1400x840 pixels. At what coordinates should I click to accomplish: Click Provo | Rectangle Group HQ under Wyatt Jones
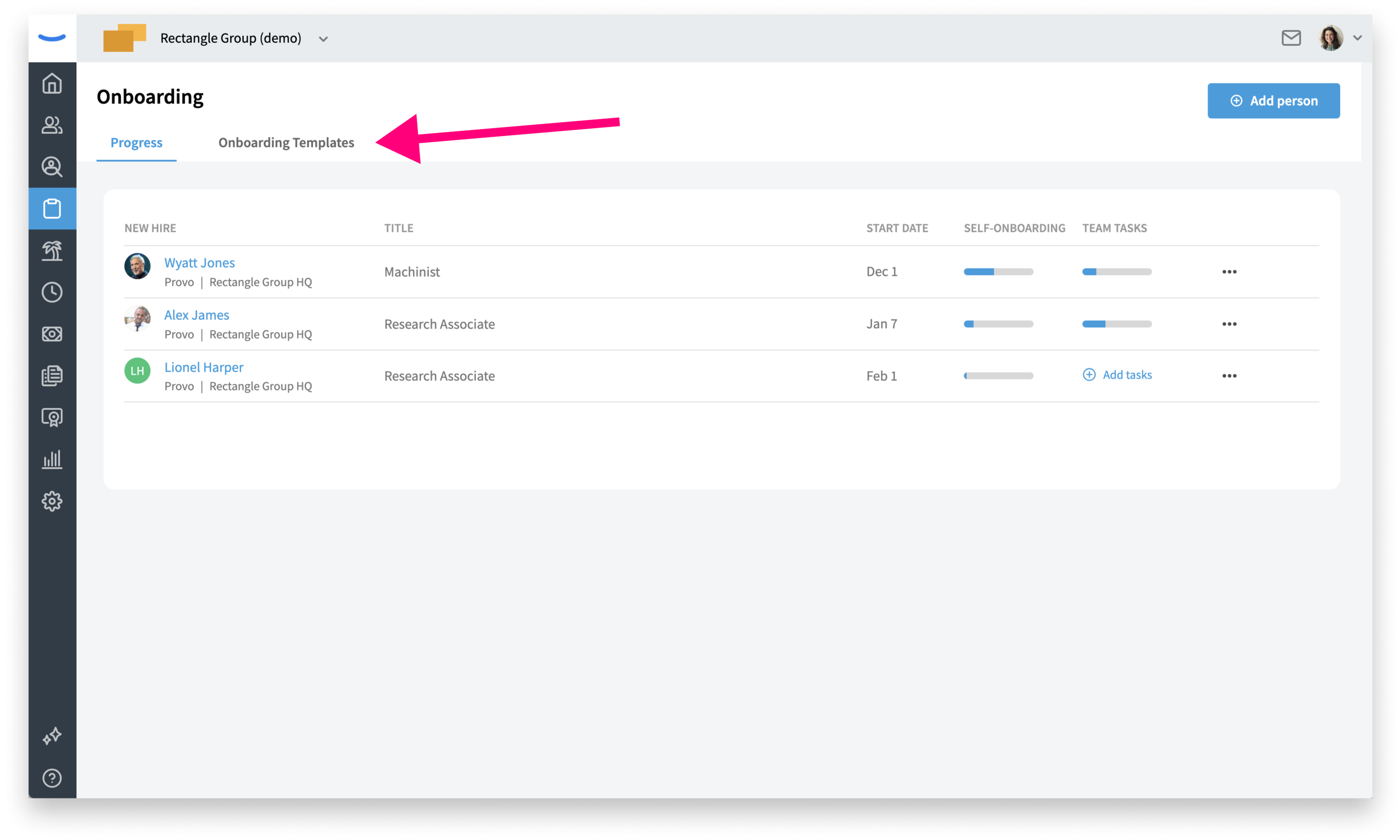tap(238, 282)
